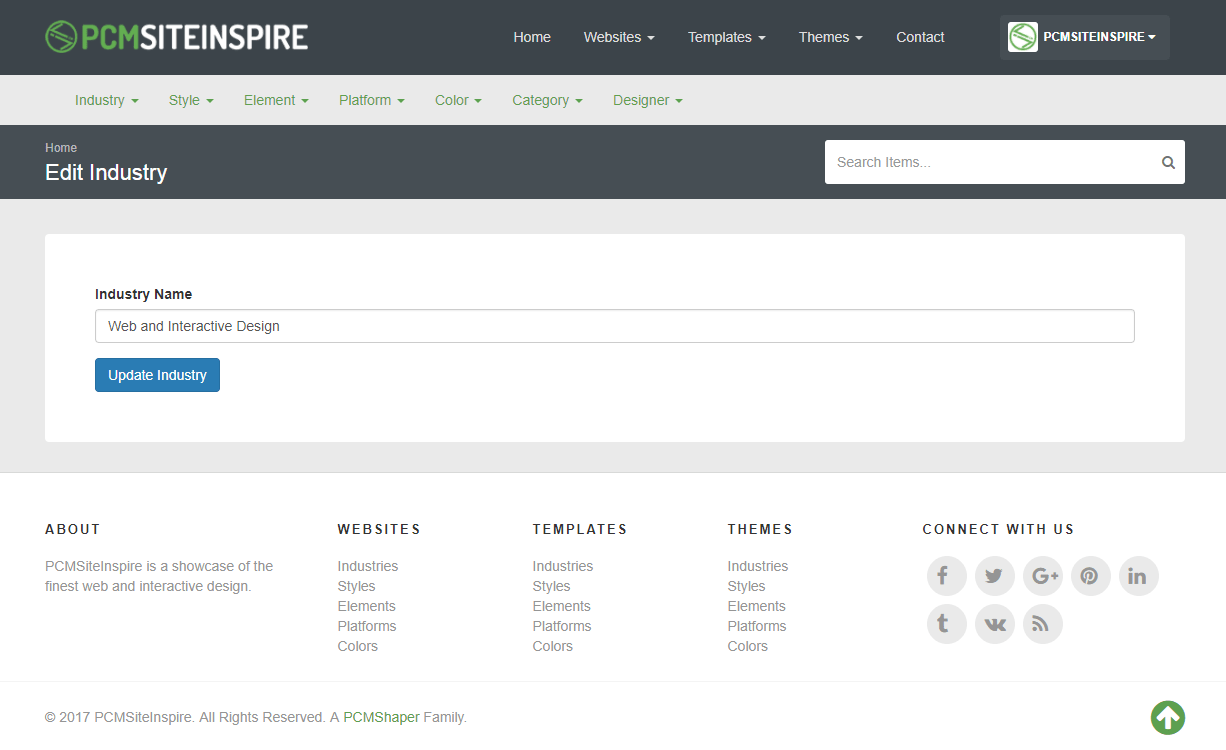Expand the Style filter dropdown
Viewport: 1226px width, 750px height.
click(x=191, y=100)
